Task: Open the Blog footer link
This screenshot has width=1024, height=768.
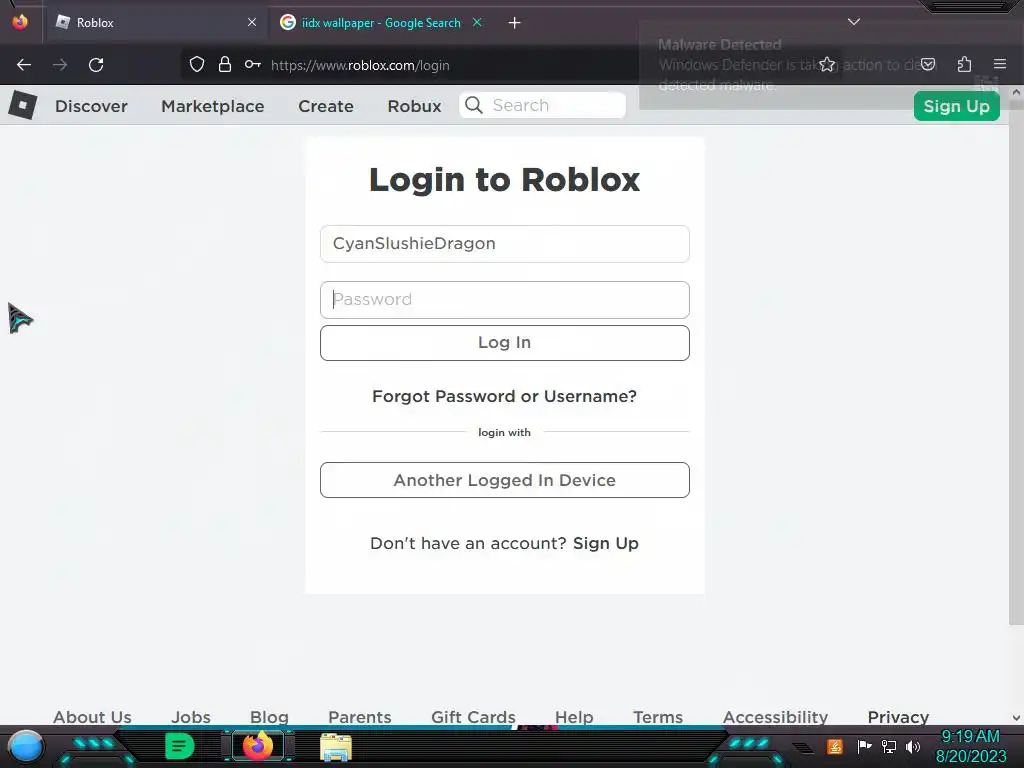Action: [269, 716]
